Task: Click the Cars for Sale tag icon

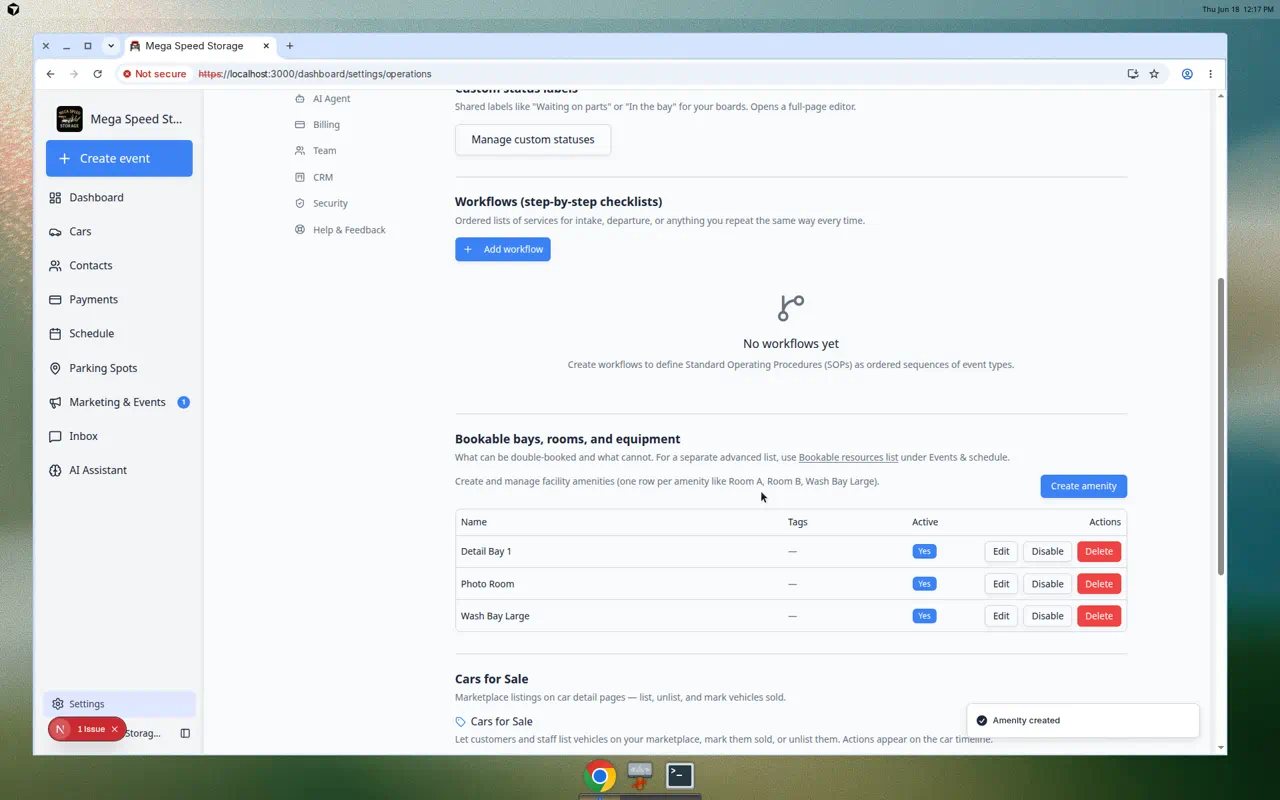Action: (x=460, y=722)
